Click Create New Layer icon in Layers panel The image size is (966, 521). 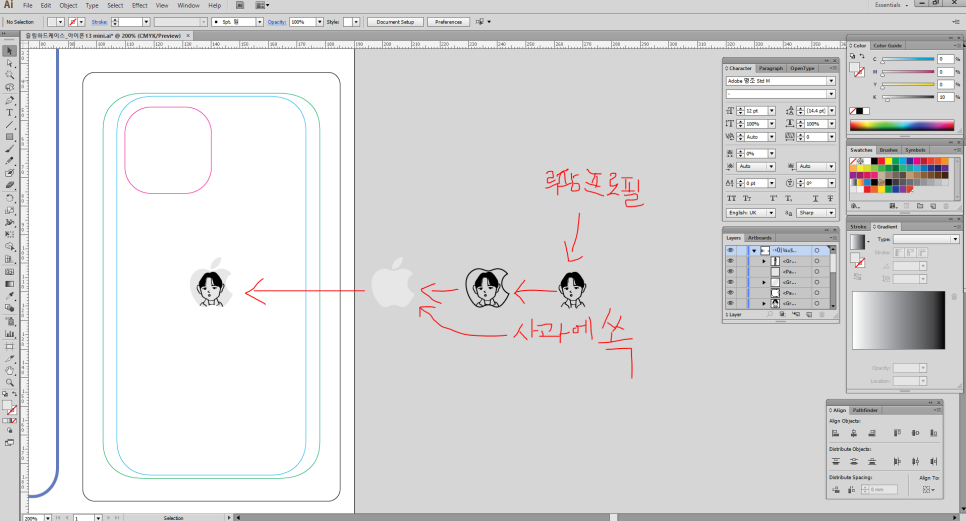(x=808, y=315)
